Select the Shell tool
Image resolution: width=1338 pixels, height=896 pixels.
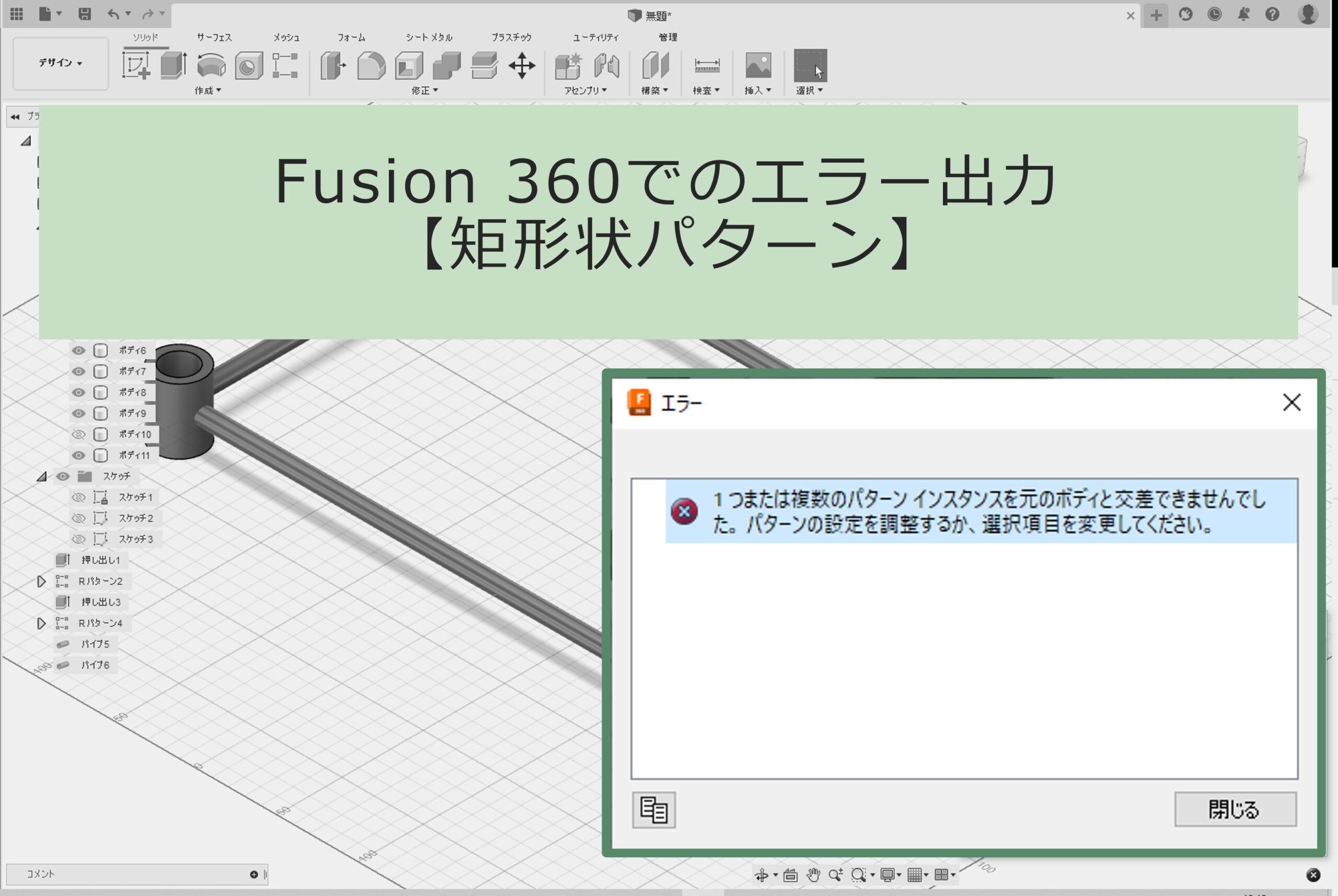pyautogui.click(x=409, y=65)
